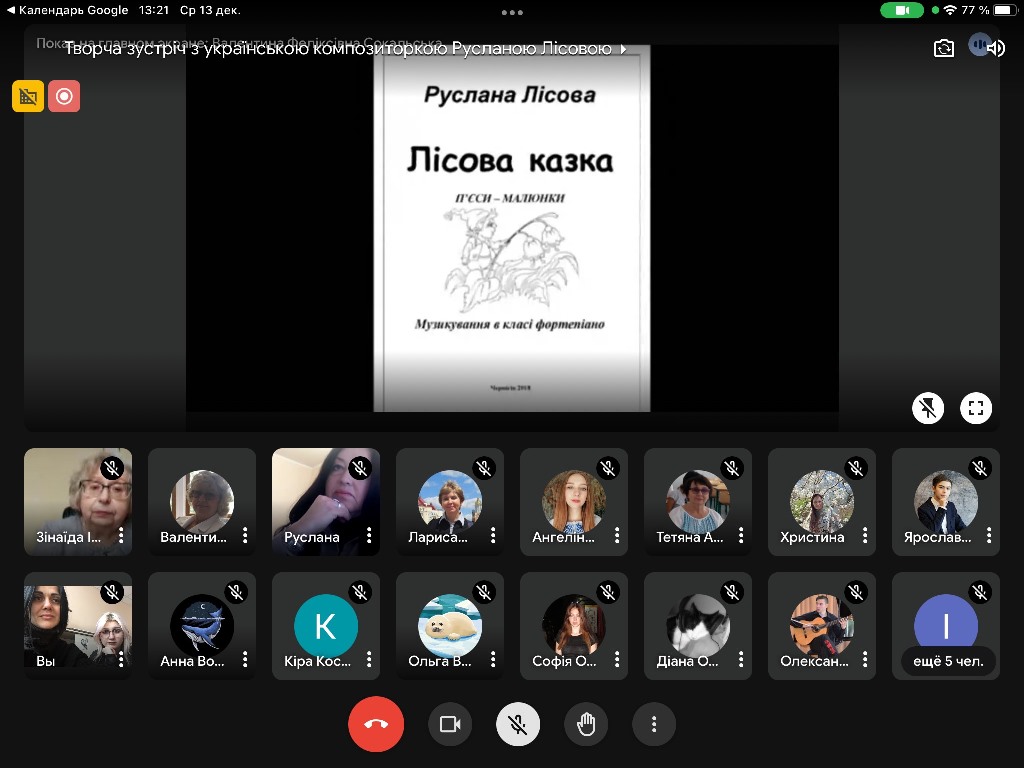Switch camera using the flip camera icon
The image size is (1024, 768).
(944, 48)
